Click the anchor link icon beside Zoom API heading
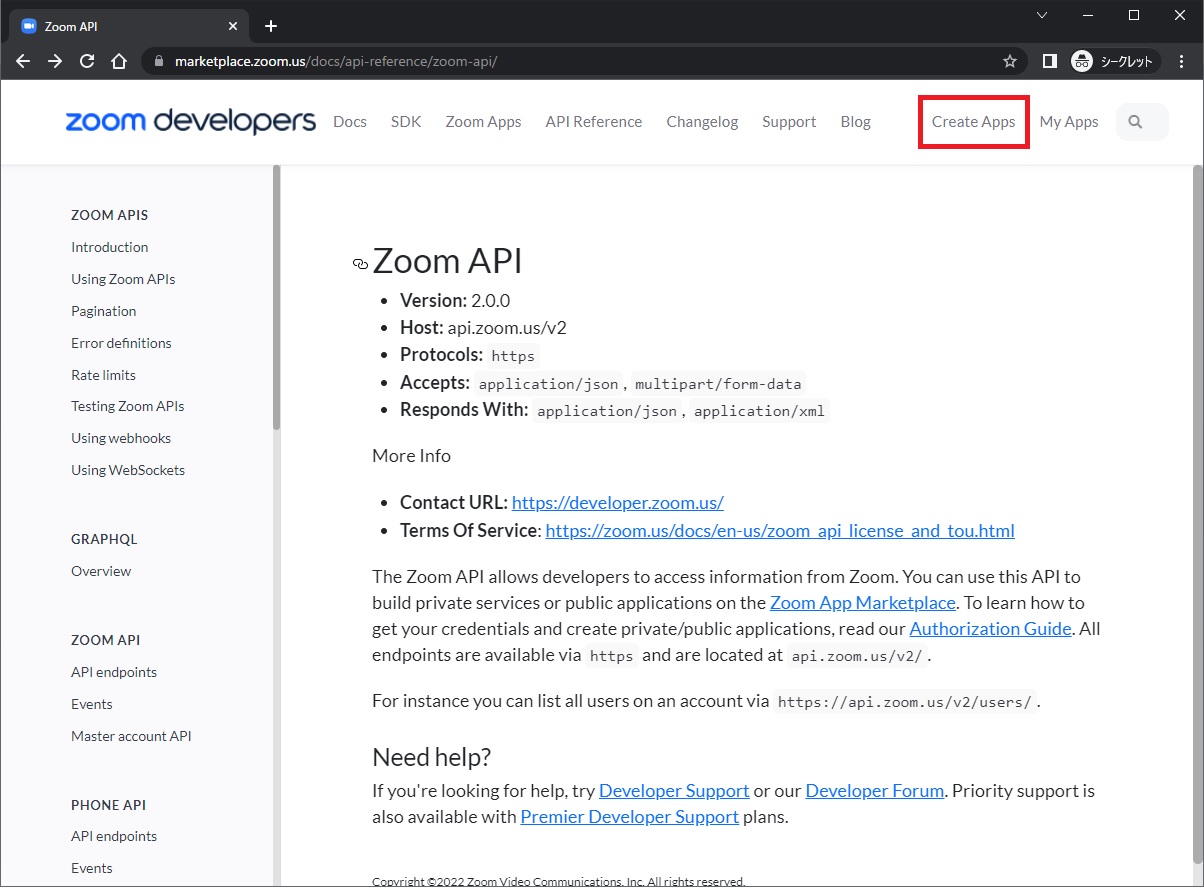 [360, 264]
